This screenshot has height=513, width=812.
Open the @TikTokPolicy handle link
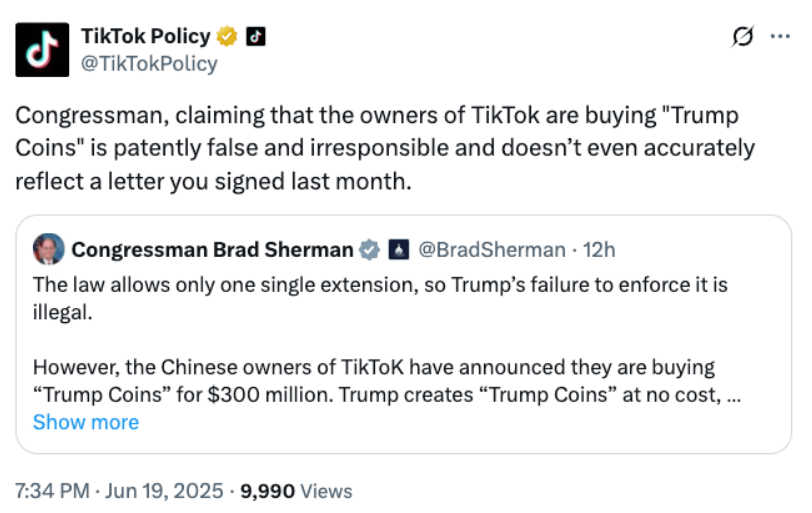(x=149, y=64)
